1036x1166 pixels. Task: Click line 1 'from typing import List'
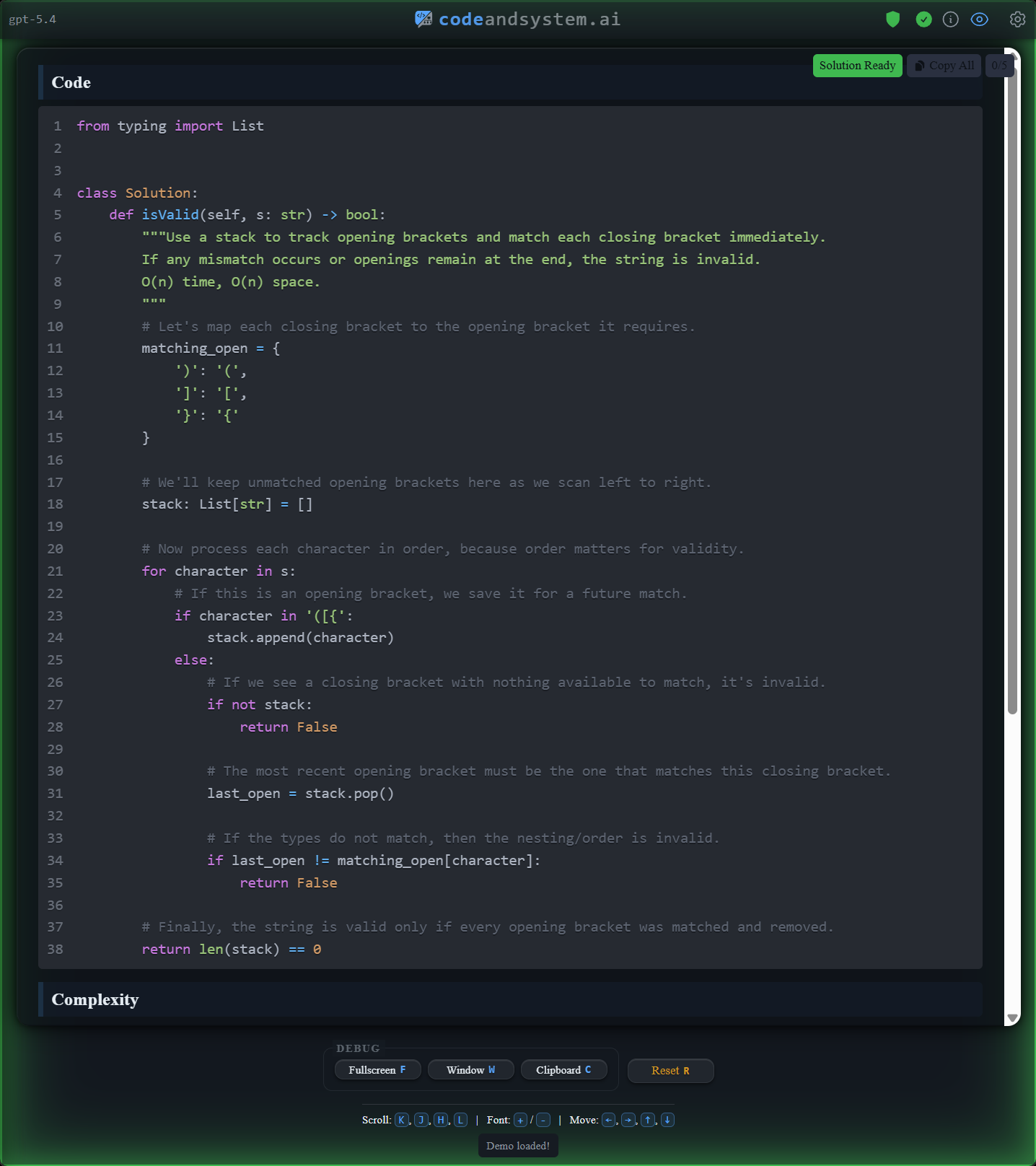click(170, 126)
